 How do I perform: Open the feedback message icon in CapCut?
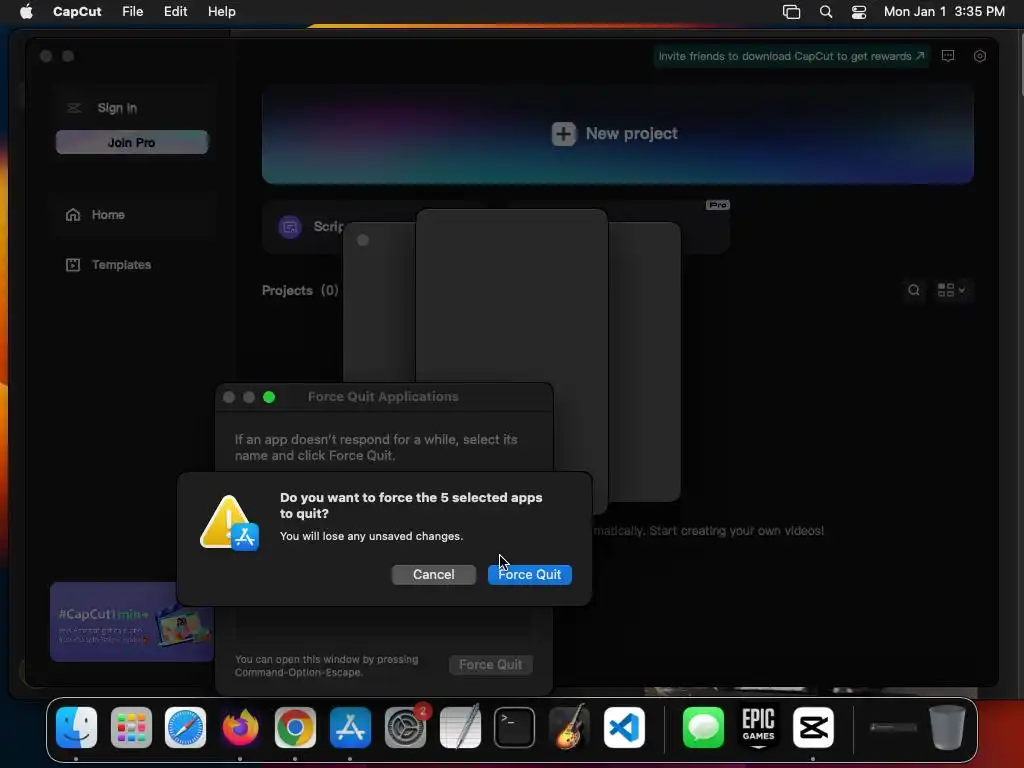pos(948,56)
